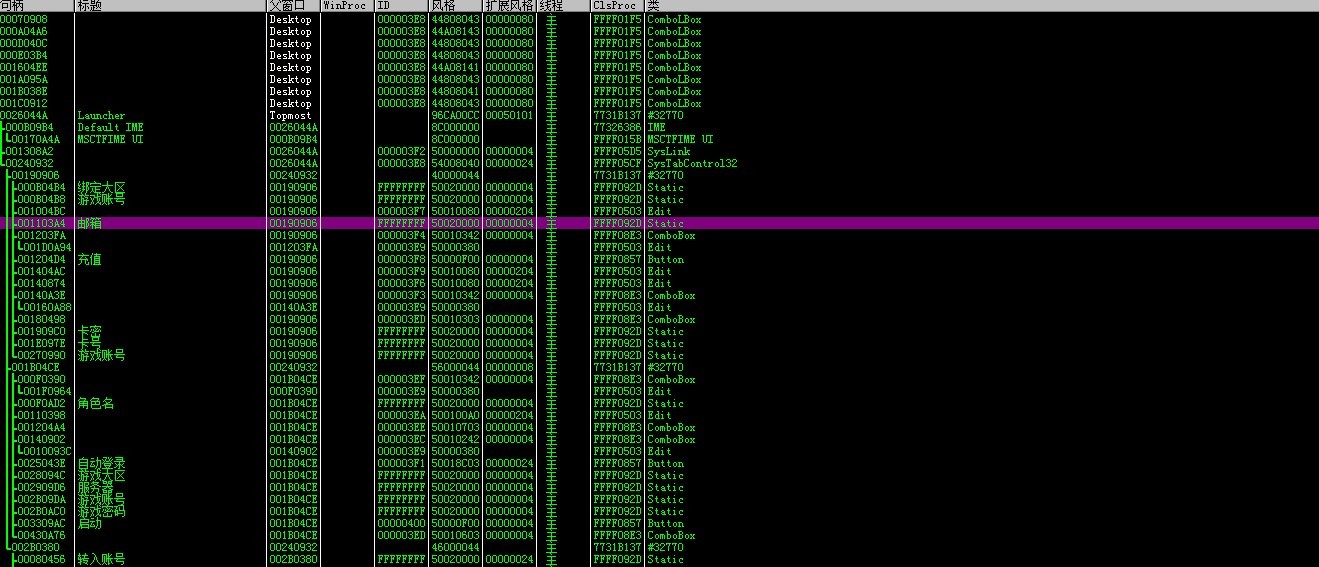This screenshot has width=1319, height=567.
Task: Select the 转入账号 title entry
Action: point(101,560)
